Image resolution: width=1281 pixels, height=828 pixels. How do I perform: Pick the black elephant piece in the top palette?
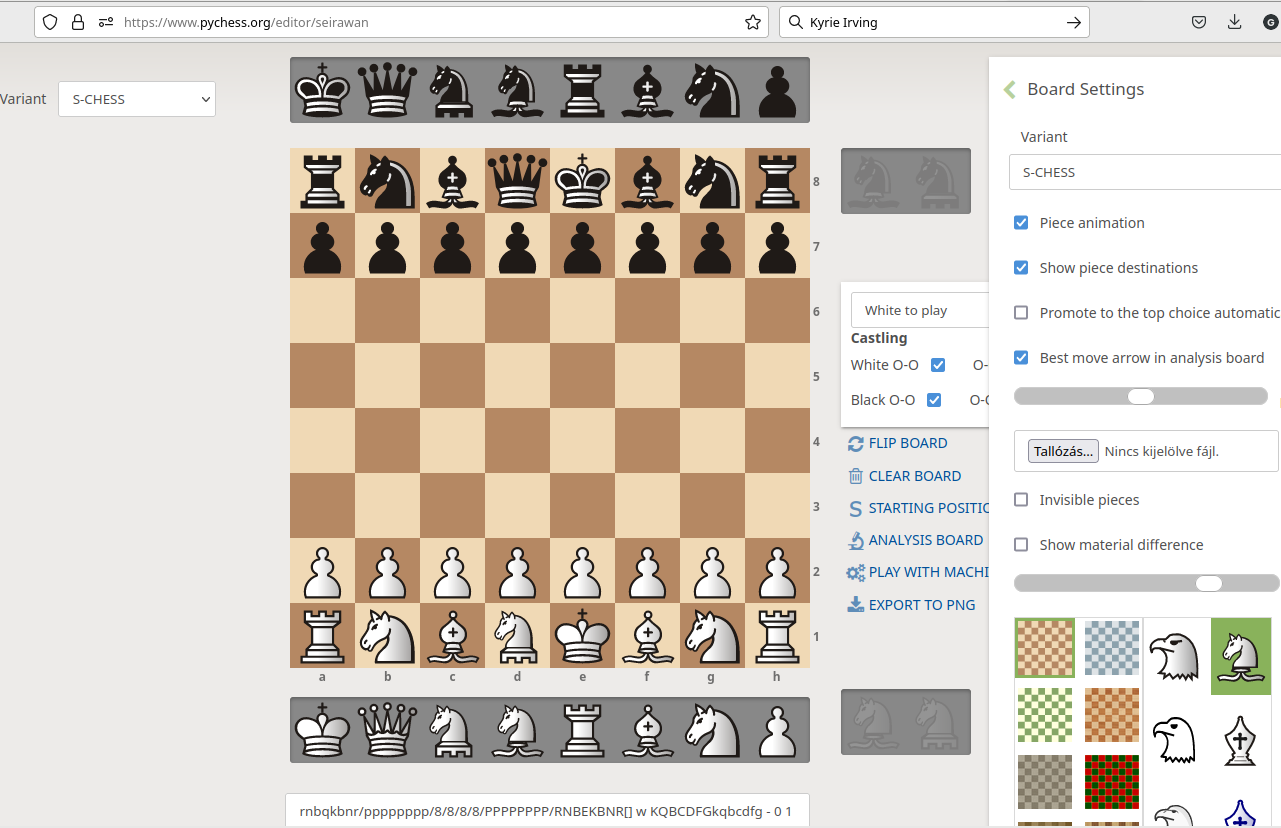[452, 91]
